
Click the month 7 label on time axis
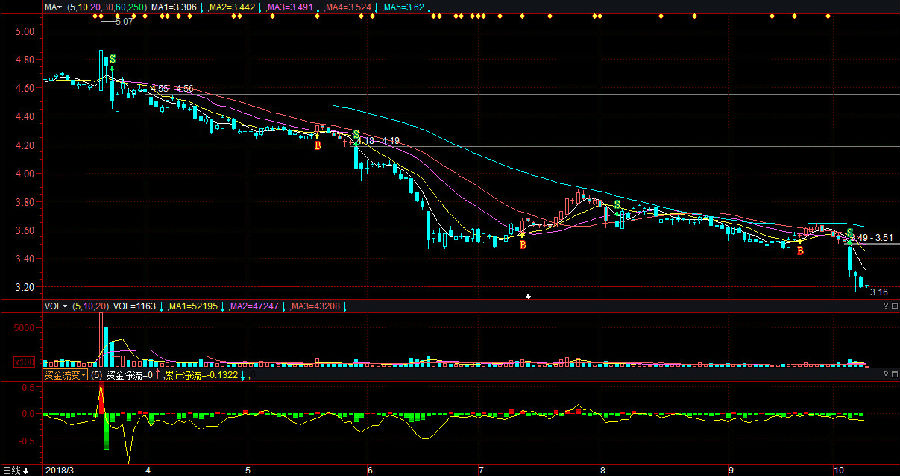coord(481,468)
